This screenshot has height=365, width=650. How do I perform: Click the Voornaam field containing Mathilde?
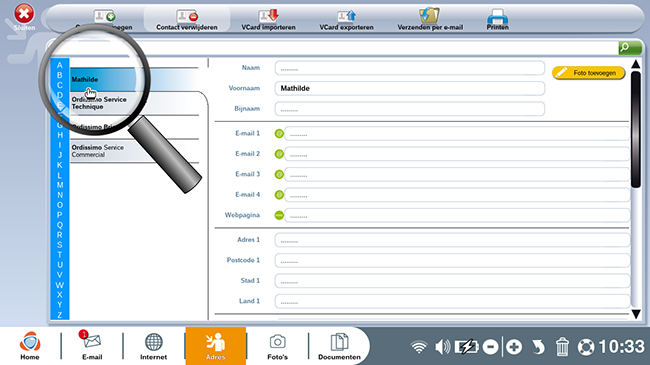point(410,88)
